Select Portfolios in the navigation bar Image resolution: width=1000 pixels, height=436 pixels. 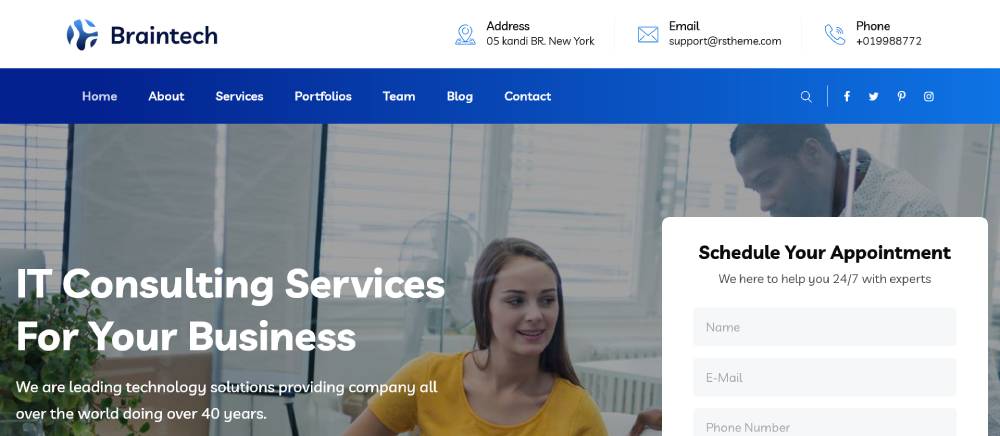[323, 96]
